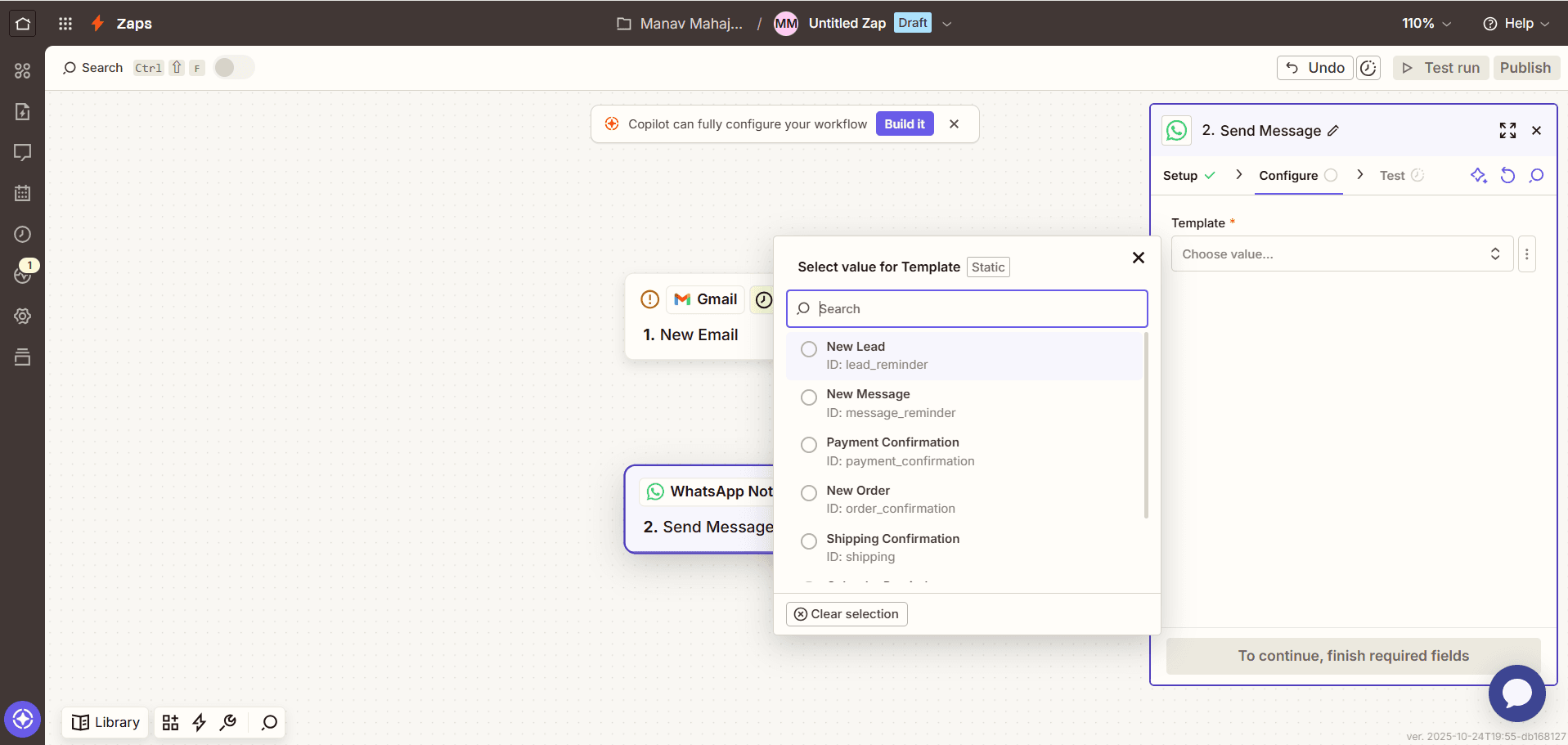Toggle the switch next to Search
This screenshot has height=745, width=1568.
[234, 67]
